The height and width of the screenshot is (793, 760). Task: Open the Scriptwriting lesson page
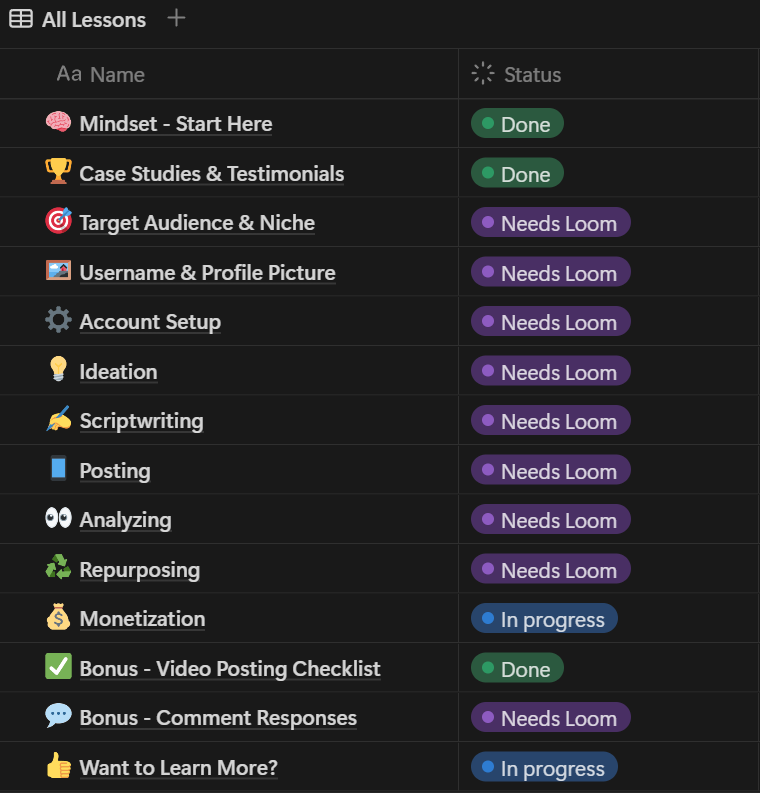[x=141, y=421]
